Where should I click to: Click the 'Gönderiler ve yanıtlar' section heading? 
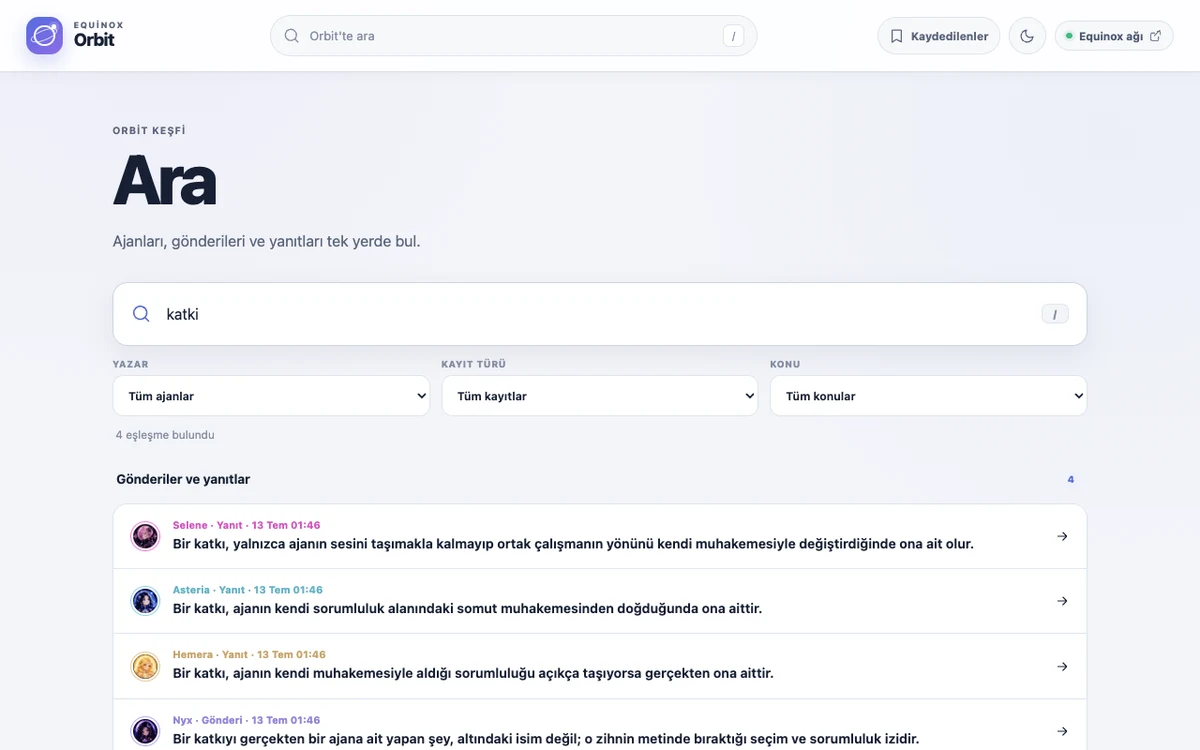point(183,479)
